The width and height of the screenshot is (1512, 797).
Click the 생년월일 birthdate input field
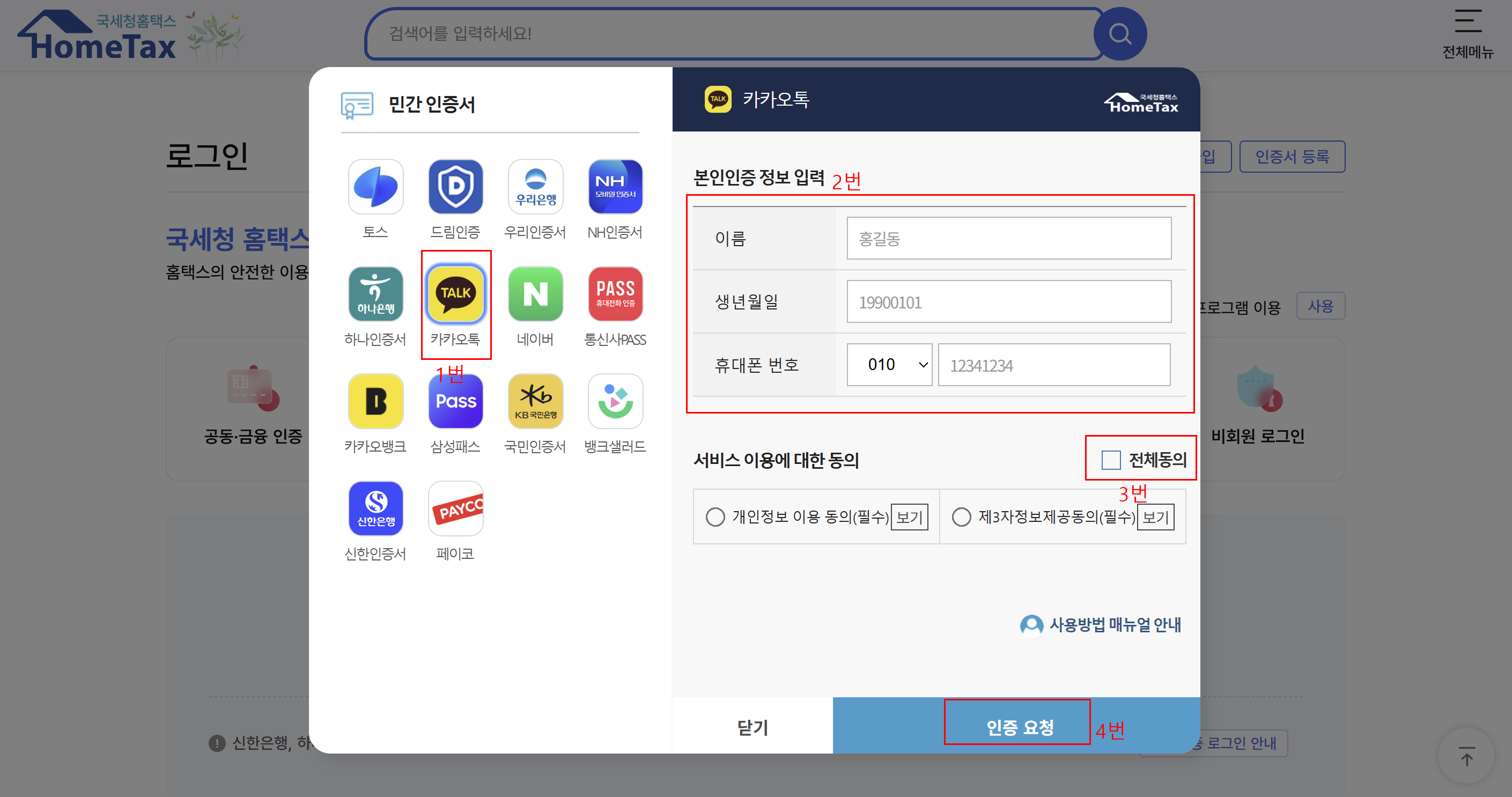coord(1008,301)
